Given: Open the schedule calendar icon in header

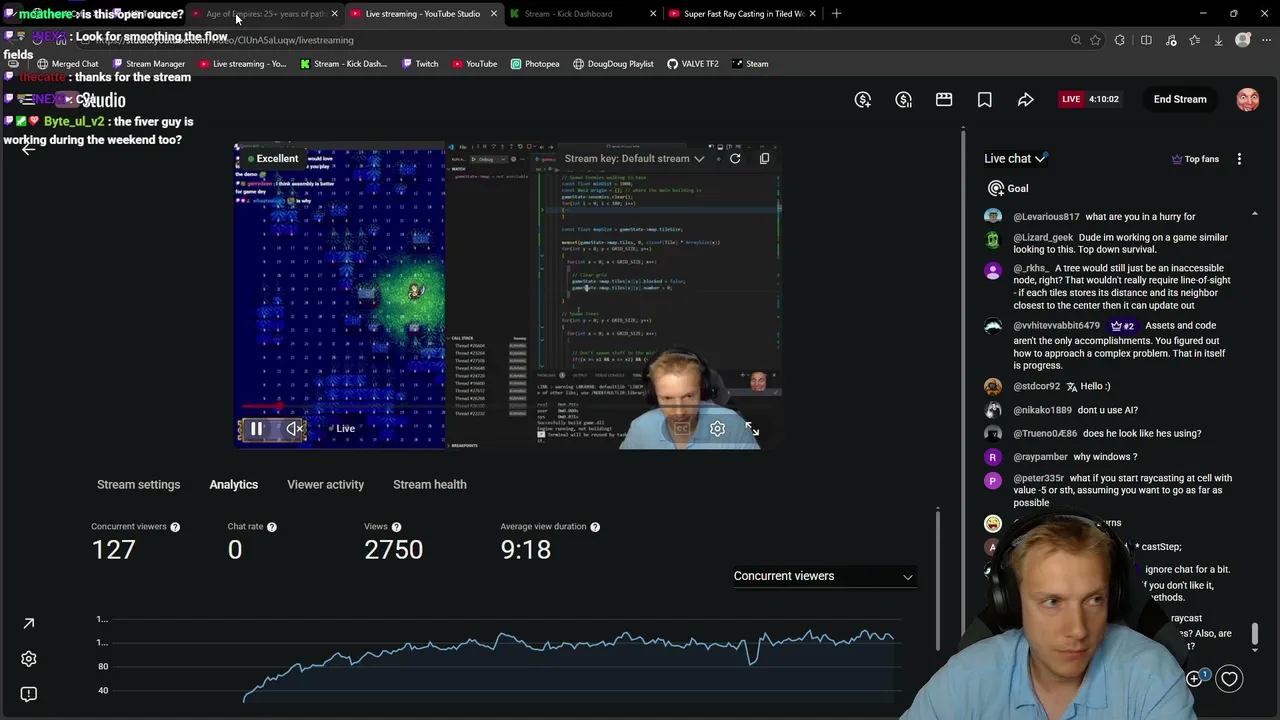Looking at the screenshot, I should click(944, 99).
